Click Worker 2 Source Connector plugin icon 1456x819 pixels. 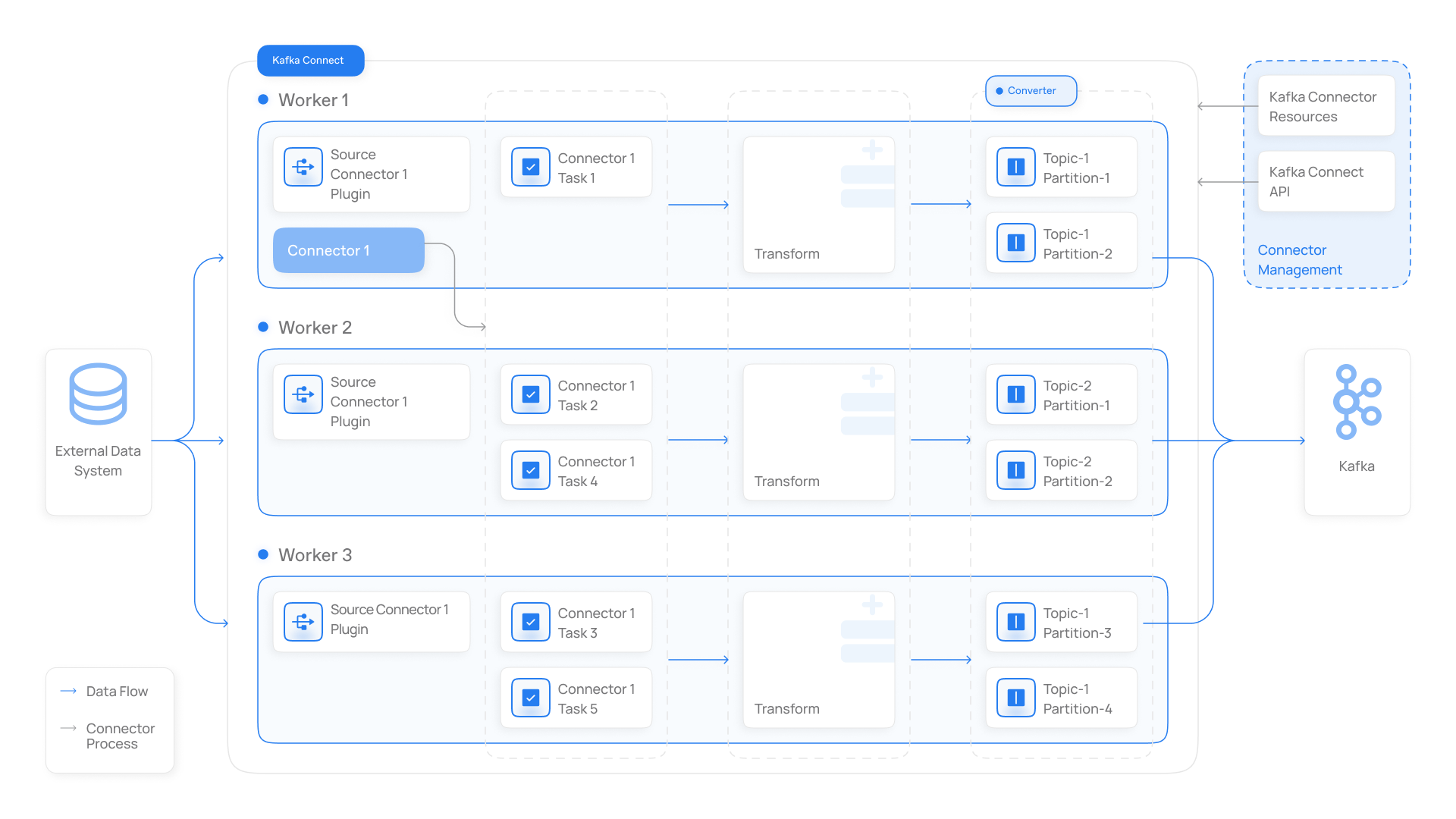pos(303,394)
